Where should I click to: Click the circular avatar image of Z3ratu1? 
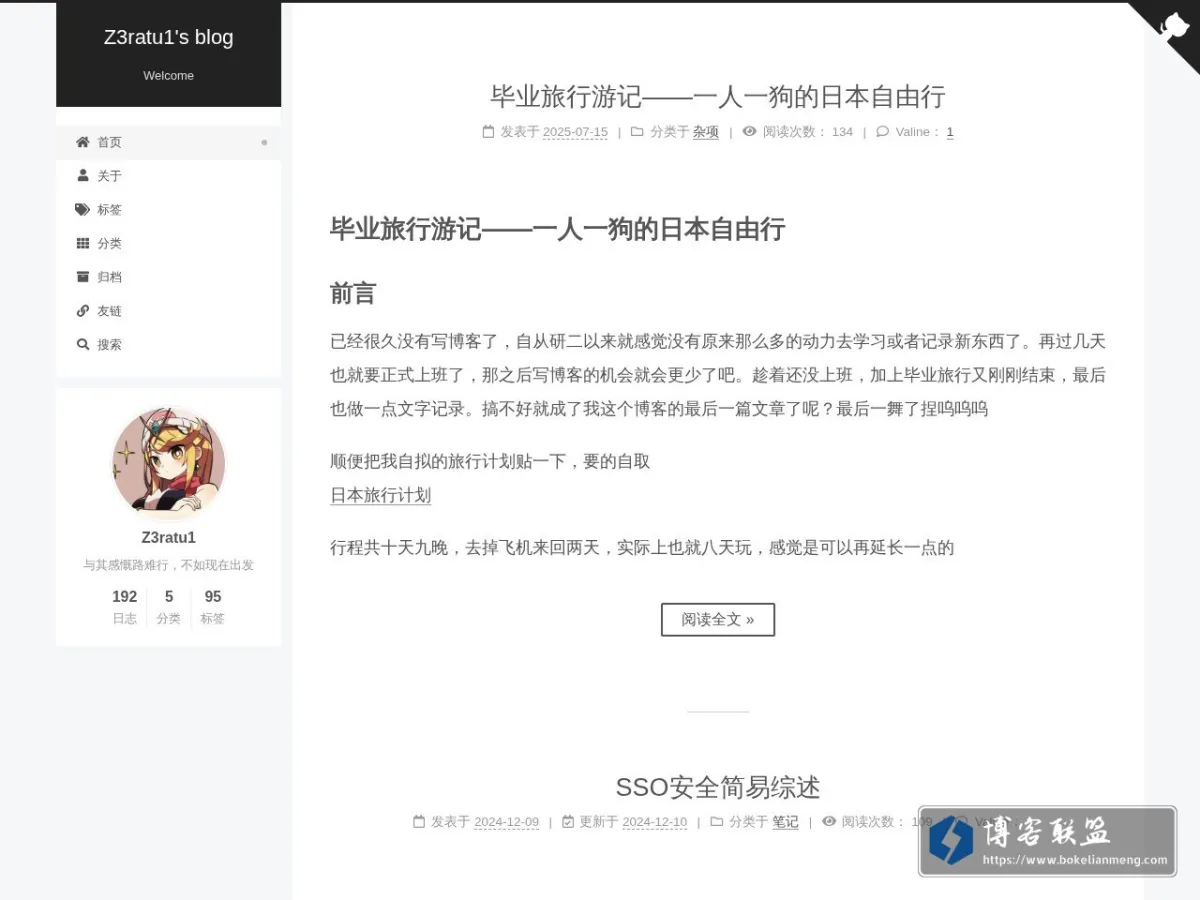tap(168, 463)
